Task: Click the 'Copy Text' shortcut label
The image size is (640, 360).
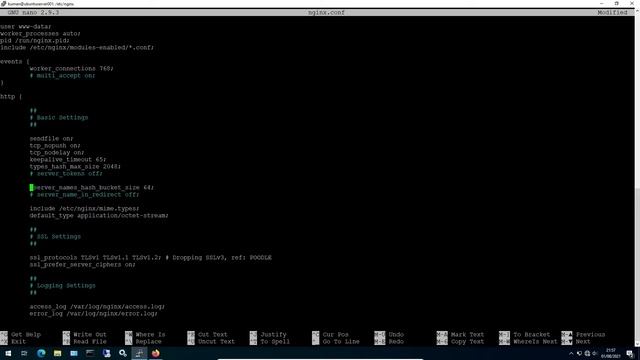Action: coord(467,341)
